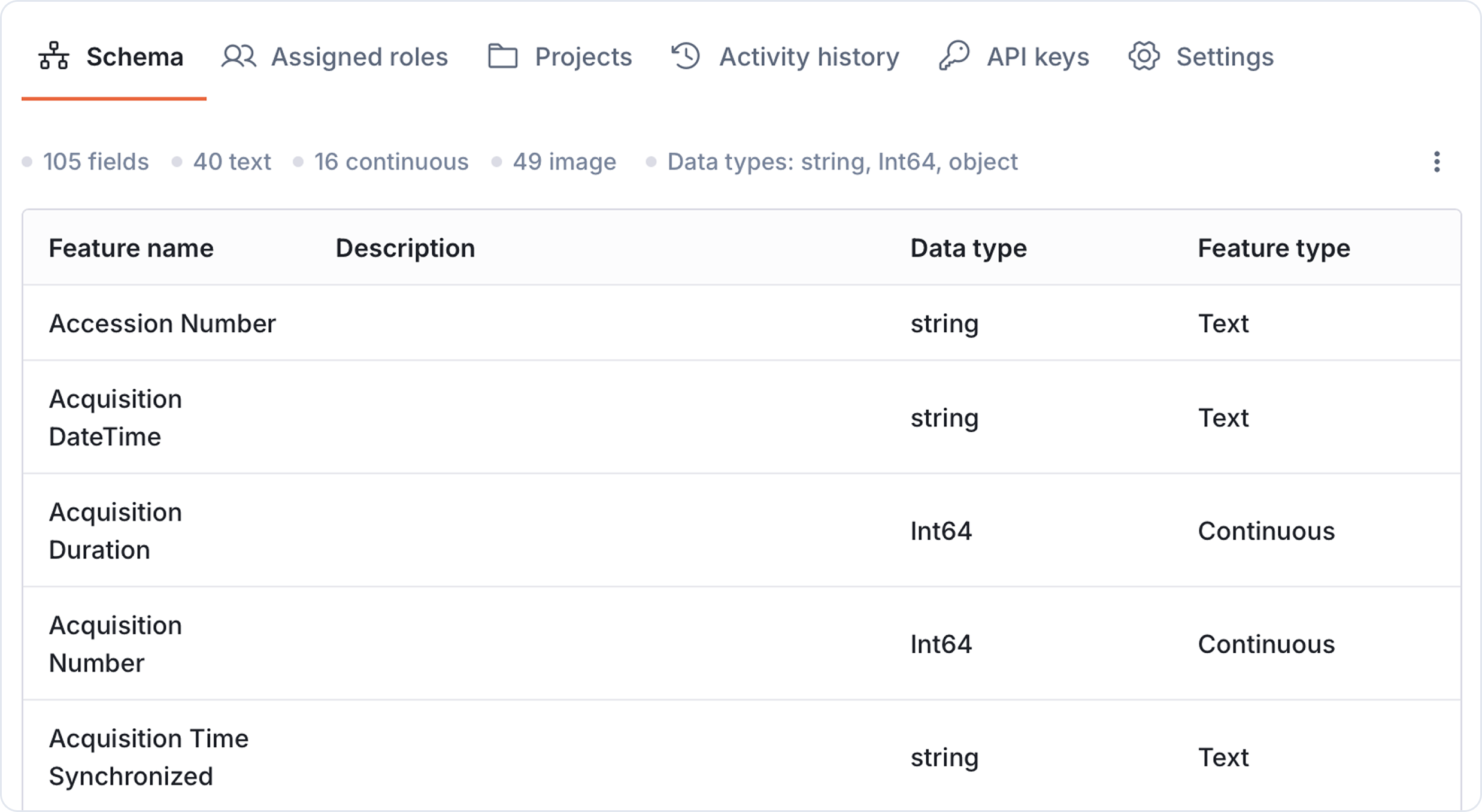The image size is (1482, 812).
Task: Click the Text feature type for Accession Number
Action: (1223, 323)
